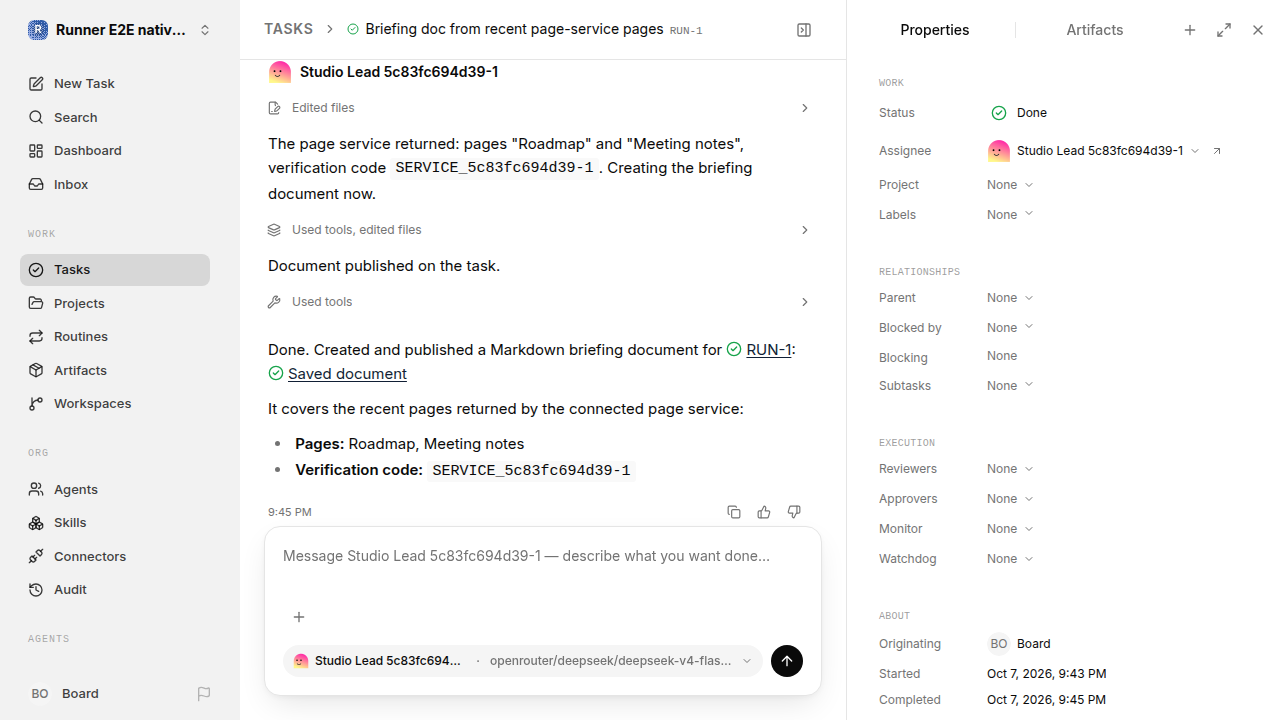Collapse the side panel toggle icon
This screenshot has height=720, width=1280.
click(x=804, y=30)
